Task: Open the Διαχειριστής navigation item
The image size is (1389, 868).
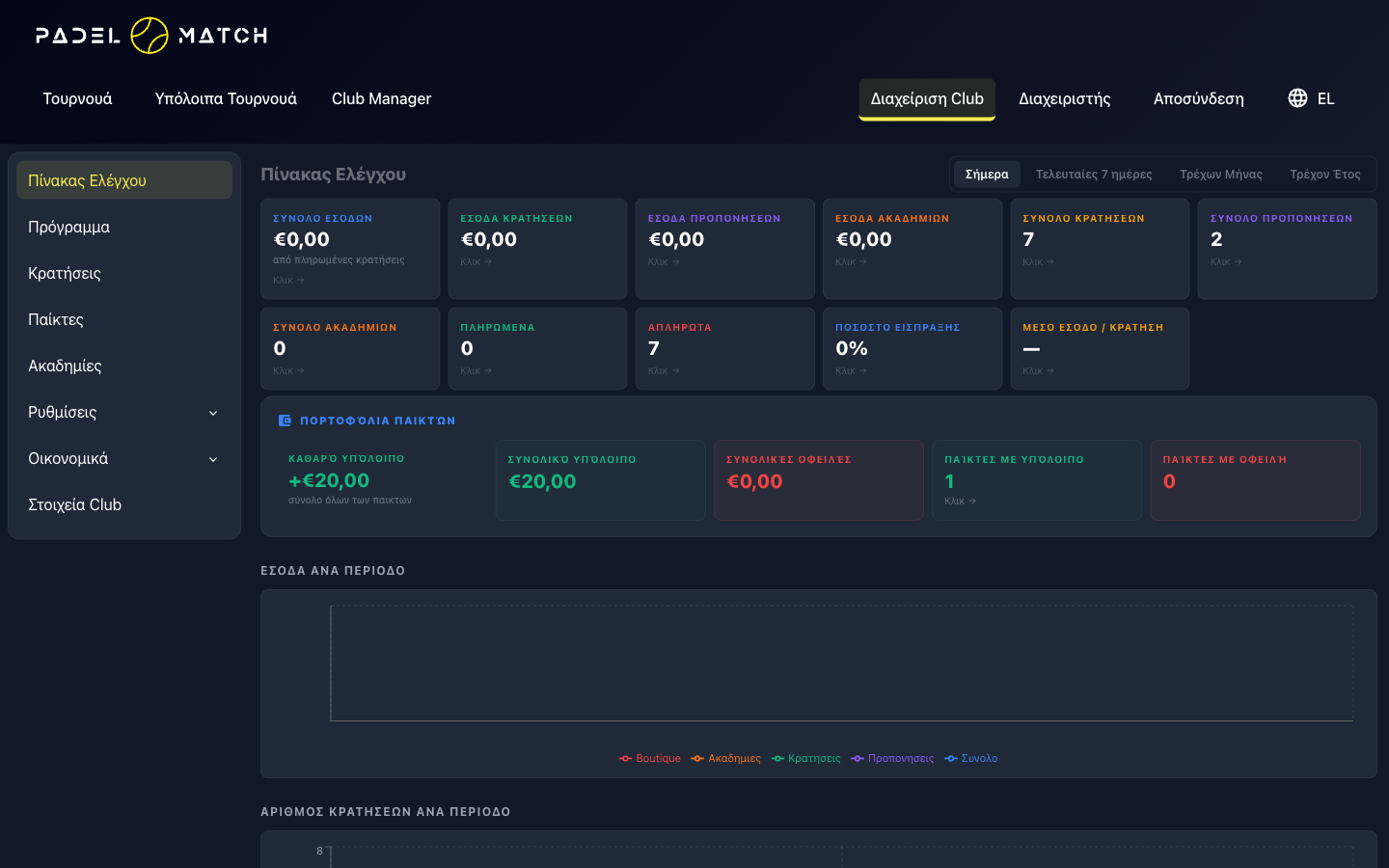Action: (1065, 98)
